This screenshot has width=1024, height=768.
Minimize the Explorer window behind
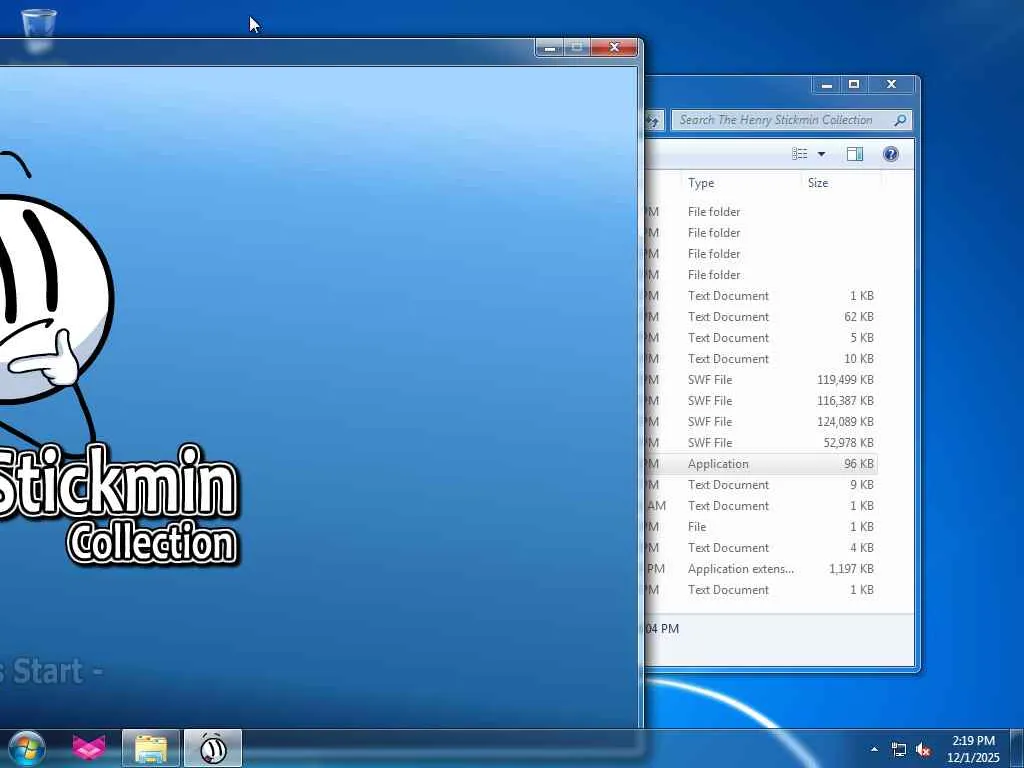(827, 84)
